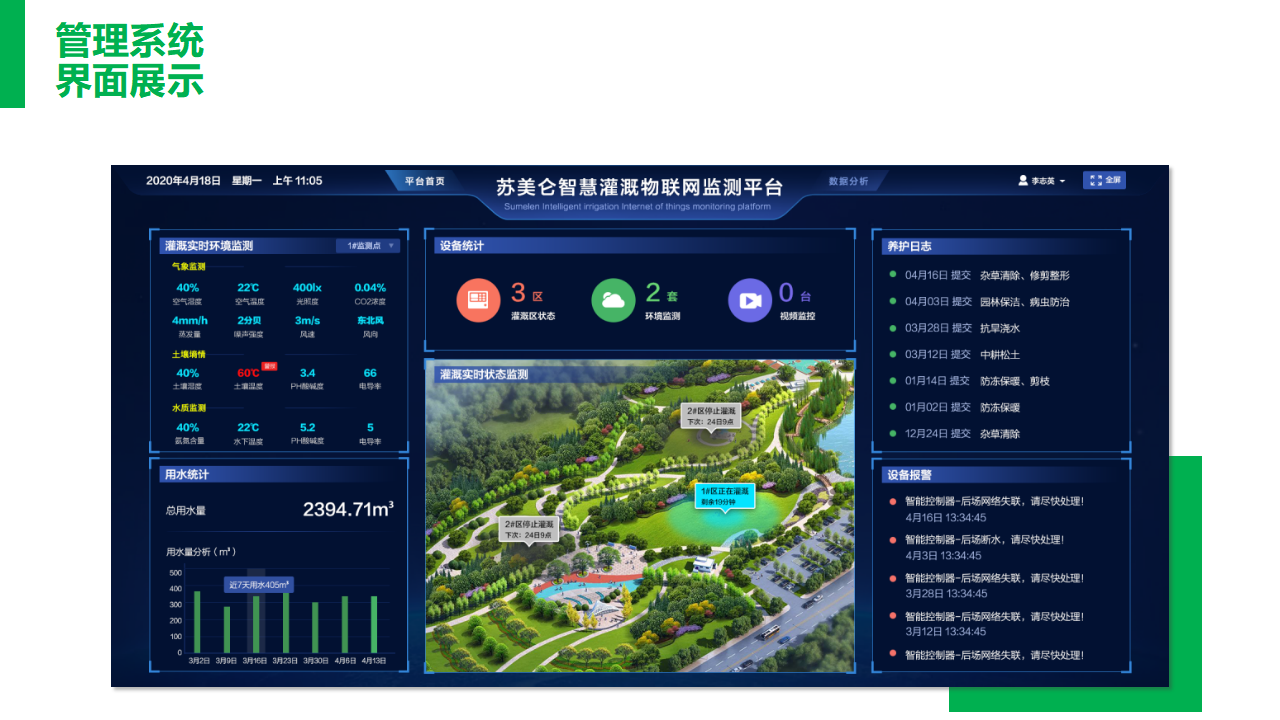Click the 灌溉实时状态监测 map title

[x=484, y=375]
